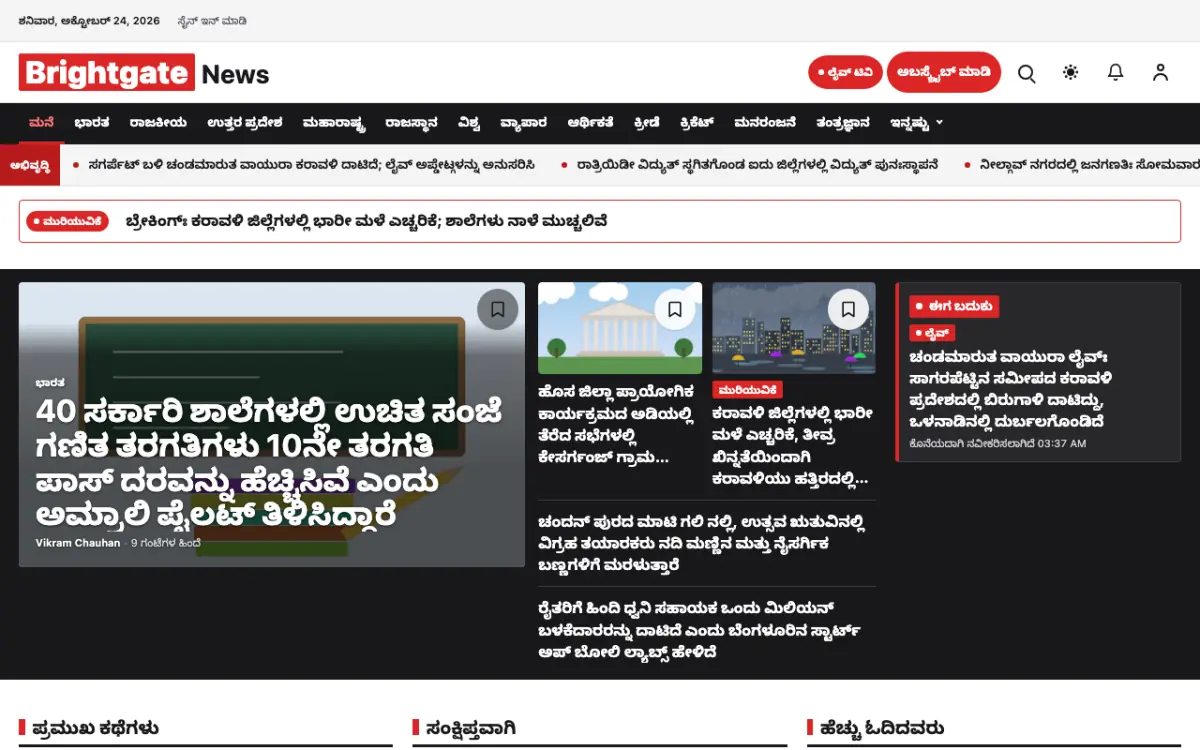The image size is (1200, 750).
Task: Open ticker item ಸಗರ್‌ಪೇಟ್ ಬಳಿ ಚಂಡಮಾರುತ
Action: click(312, 164)
